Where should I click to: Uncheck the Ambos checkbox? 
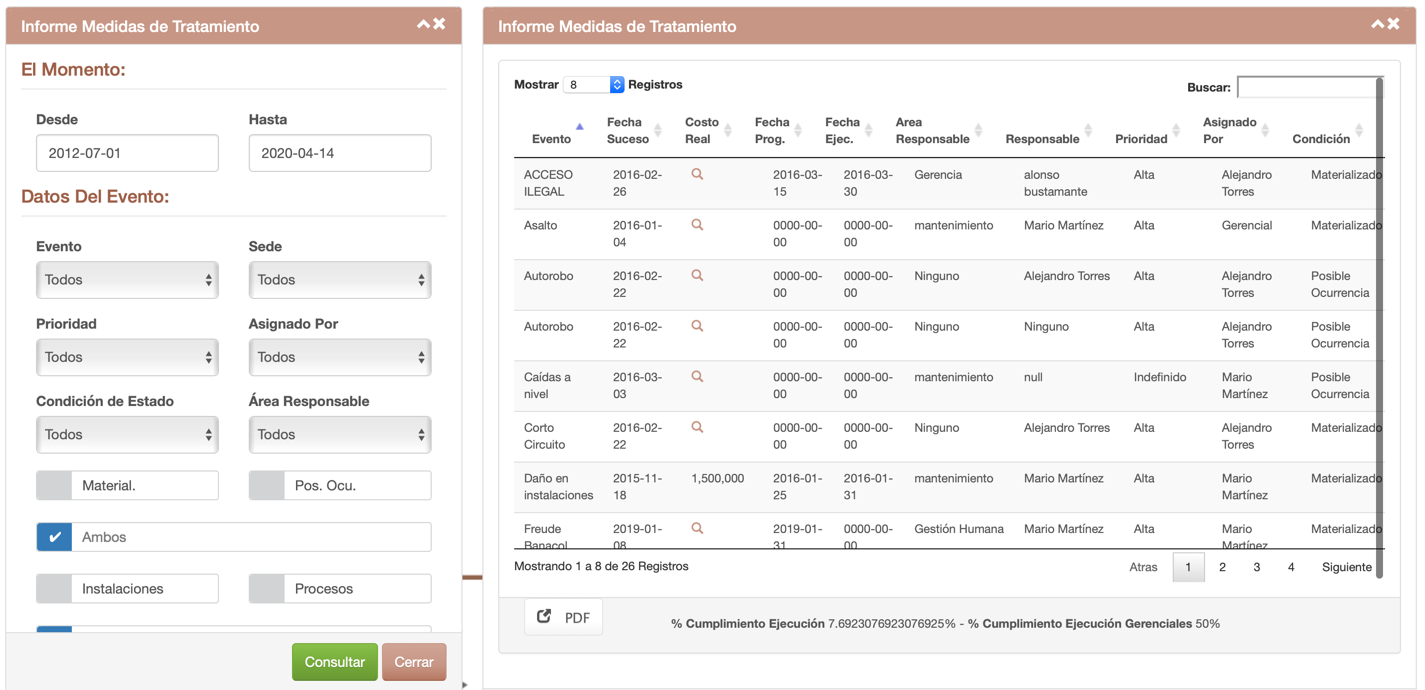point(54,537)
